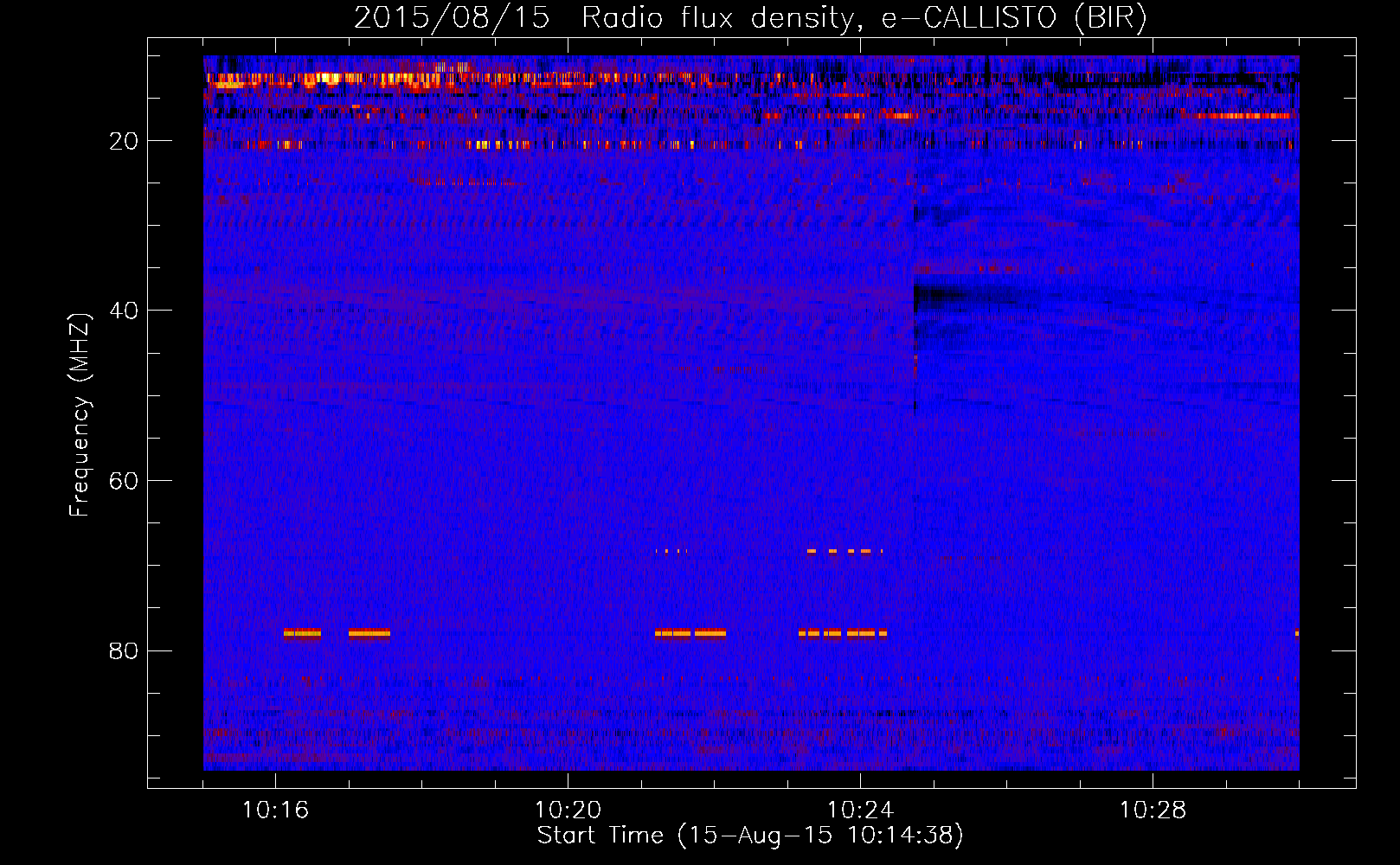Click the 'Frequency (MHZ)' y-axis label
Image resolution: width=1400 pixels, height=865 pixels.
pos(80,415)
